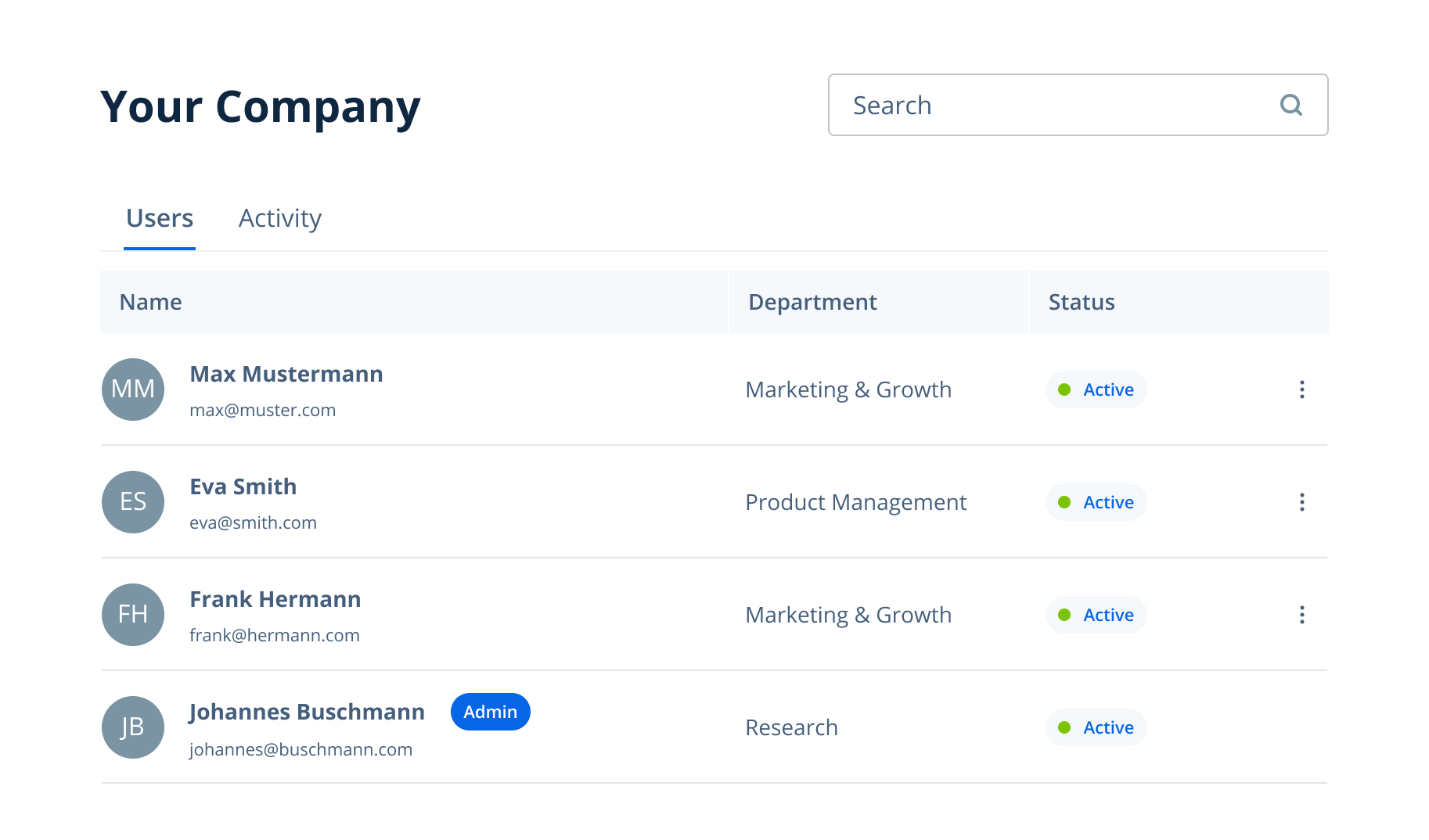
Task: Sort by the Name column header
Action: click(150, 302)
